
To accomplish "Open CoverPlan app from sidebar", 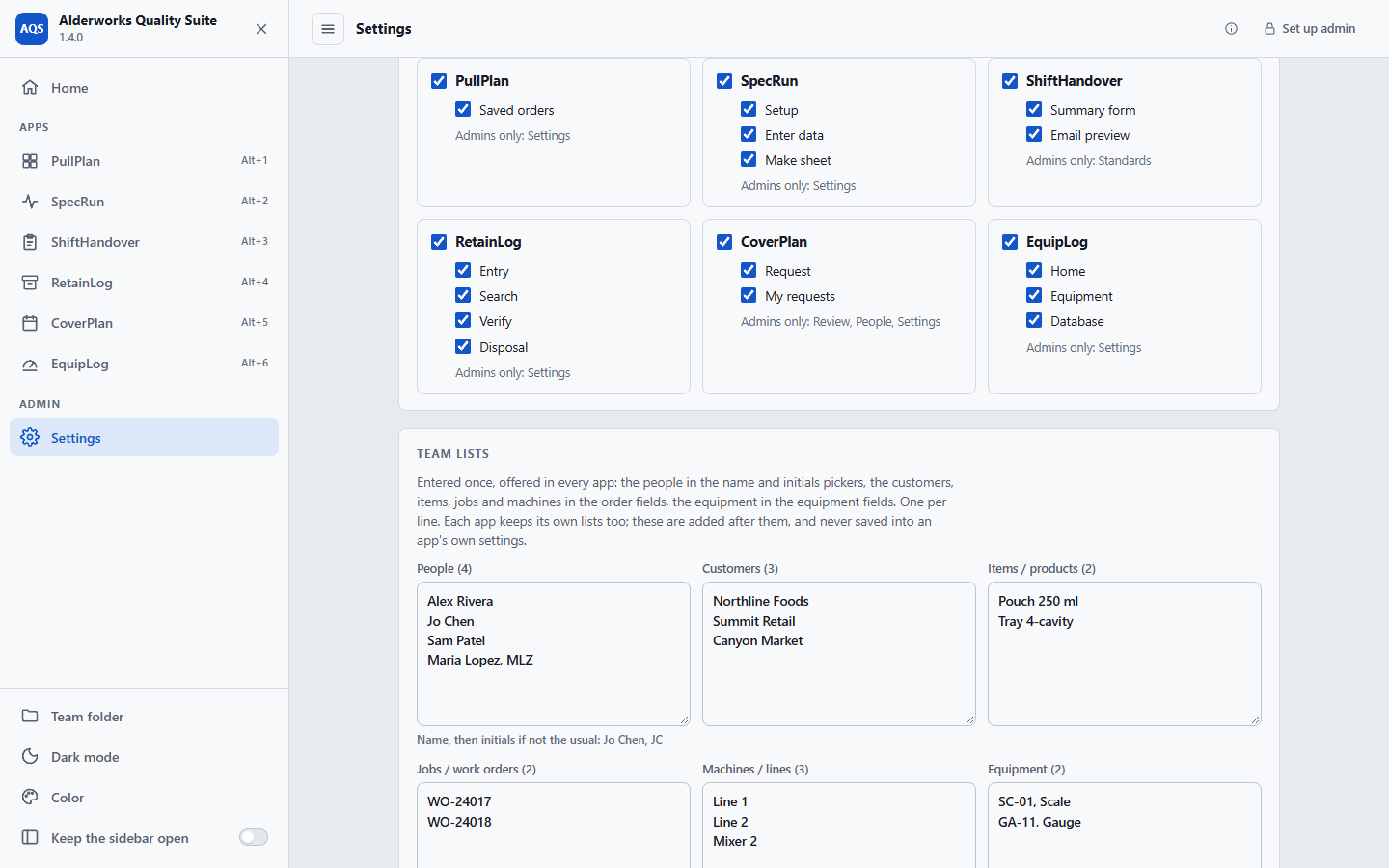I will point(144,323).
